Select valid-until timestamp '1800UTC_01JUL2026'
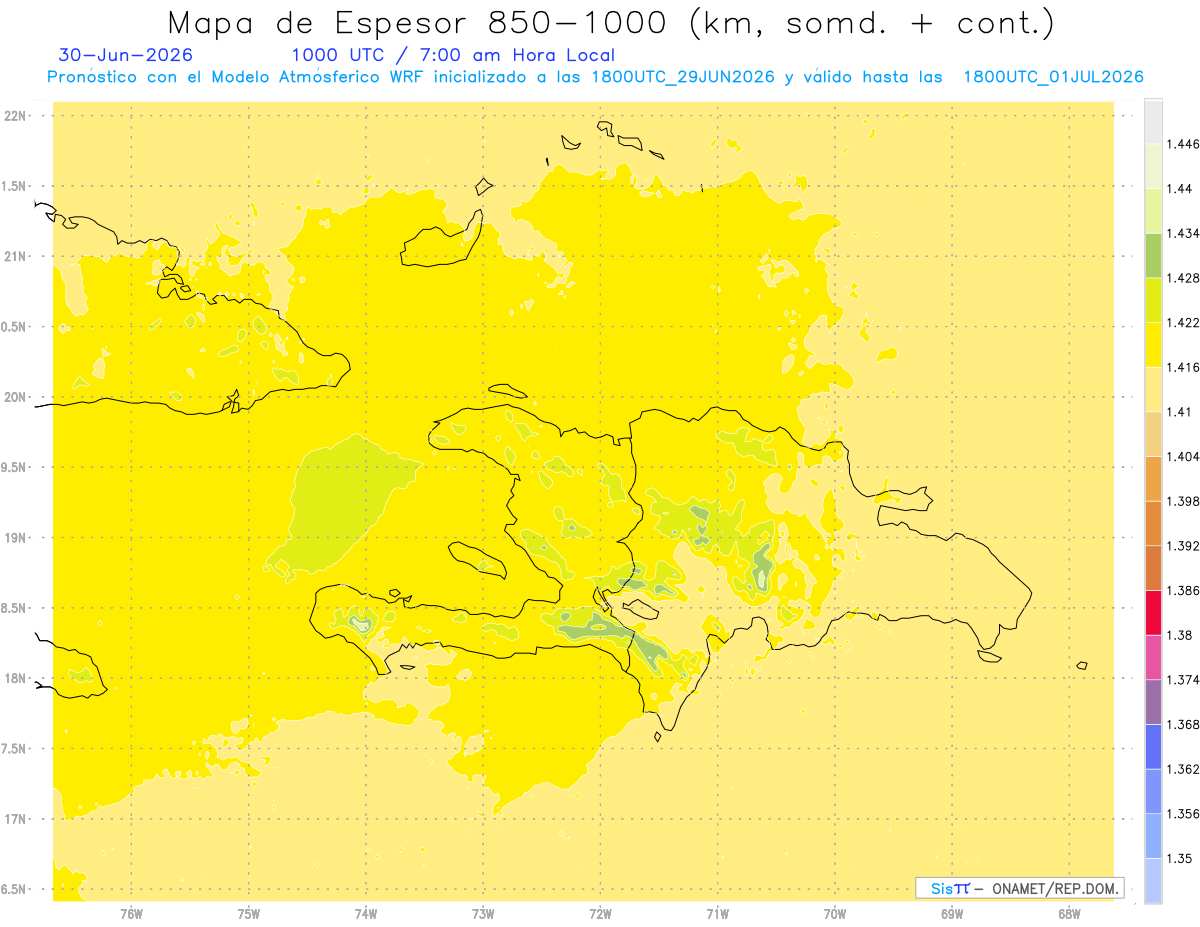The width and height of the screenshot is (1200, 927). [1053, 77]
